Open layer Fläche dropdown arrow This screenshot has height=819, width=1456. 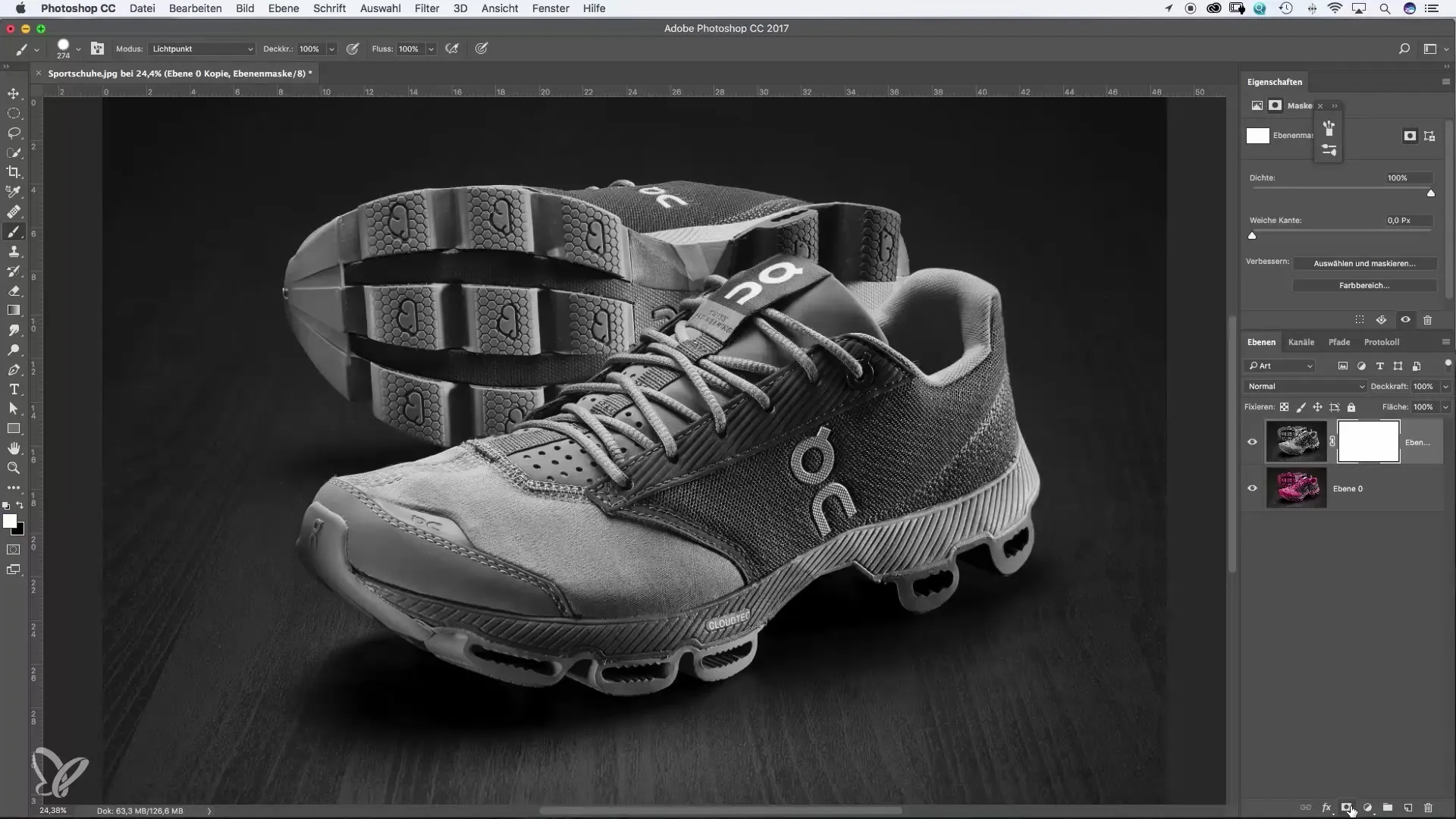coord(1445,407)
